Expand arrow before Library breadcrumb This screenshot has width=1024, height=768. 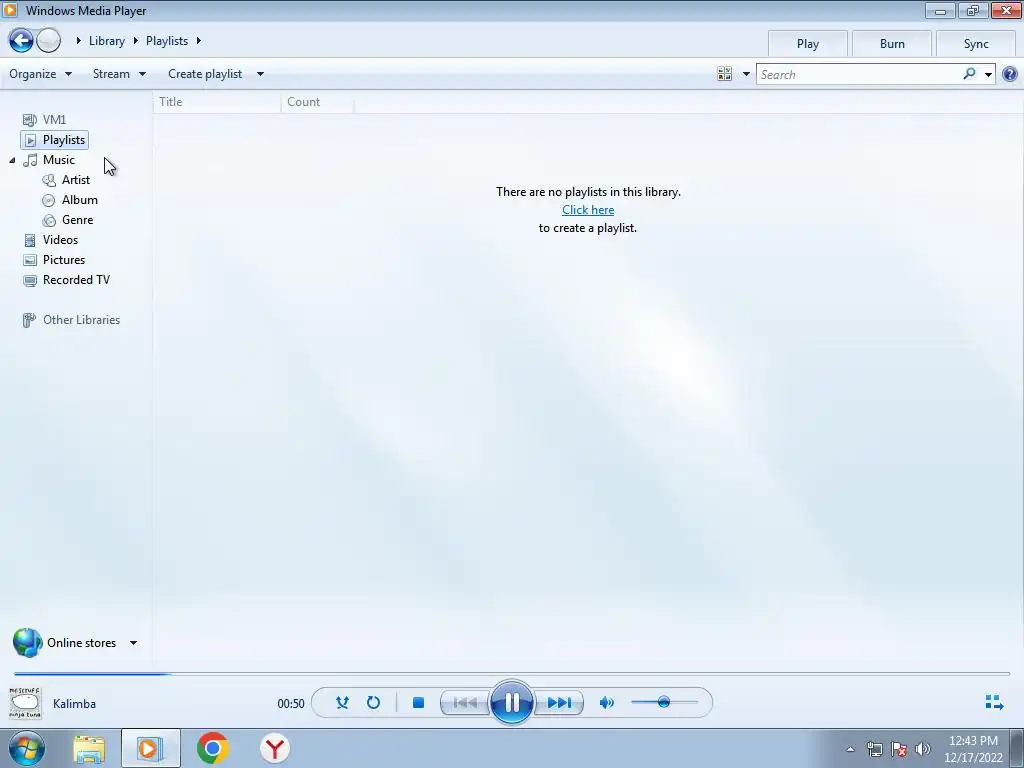coord(78,40)
